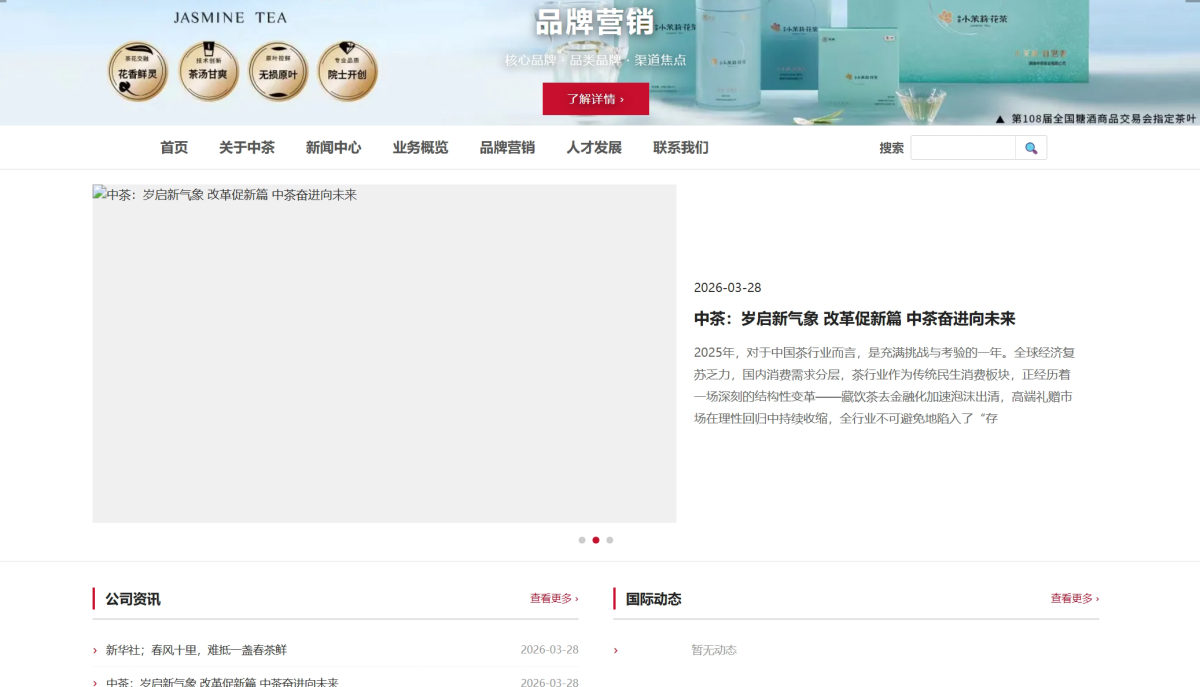Click the 无损原叶 gold badge
This screenshot has height=687, width=1200.
(278, 71)
